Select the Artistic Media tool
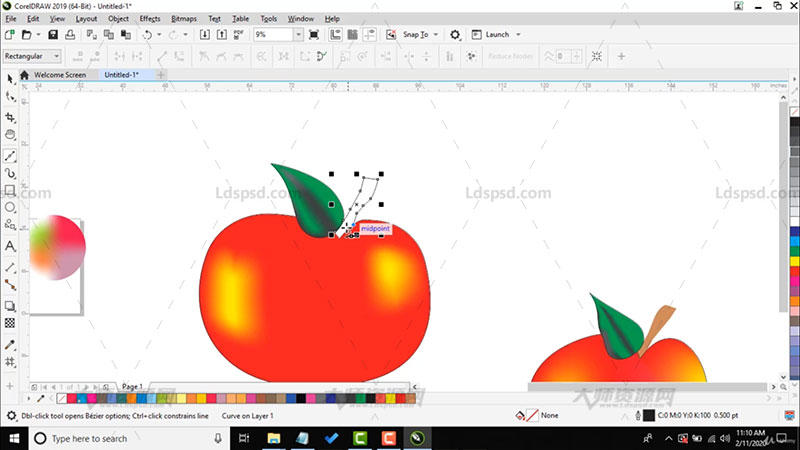 click(10, 173)
